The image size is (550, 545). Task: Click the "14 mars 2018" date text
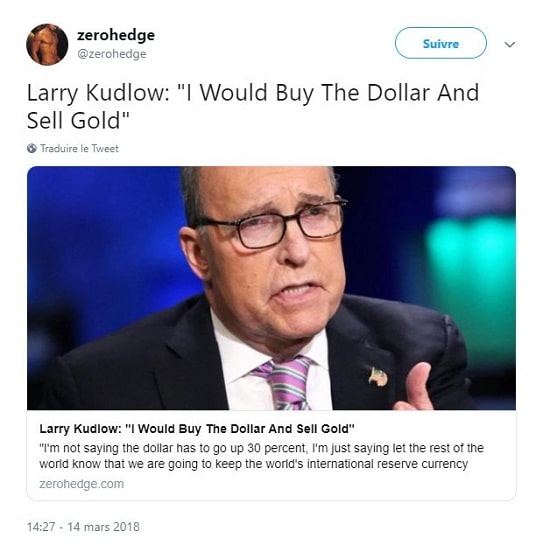(x=103, y=526)
